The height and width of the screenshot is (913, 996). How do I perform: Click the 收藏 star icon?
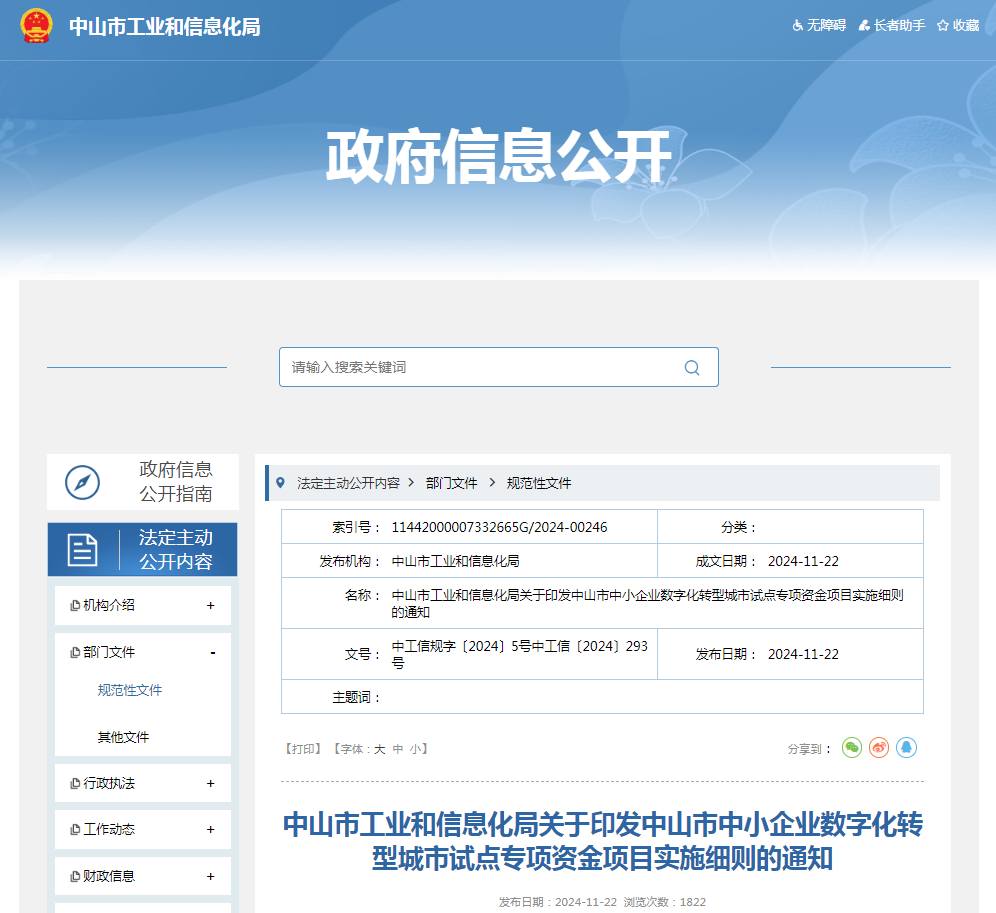(x=942, y=26)
